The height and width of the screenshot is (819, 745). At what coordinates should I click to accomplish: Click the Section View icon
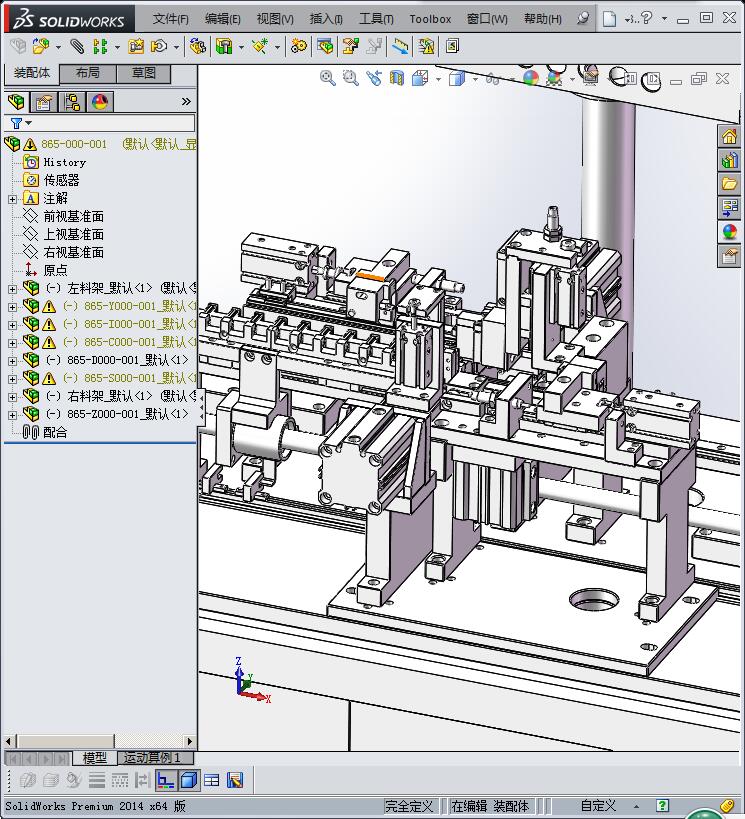pos(397,78)
